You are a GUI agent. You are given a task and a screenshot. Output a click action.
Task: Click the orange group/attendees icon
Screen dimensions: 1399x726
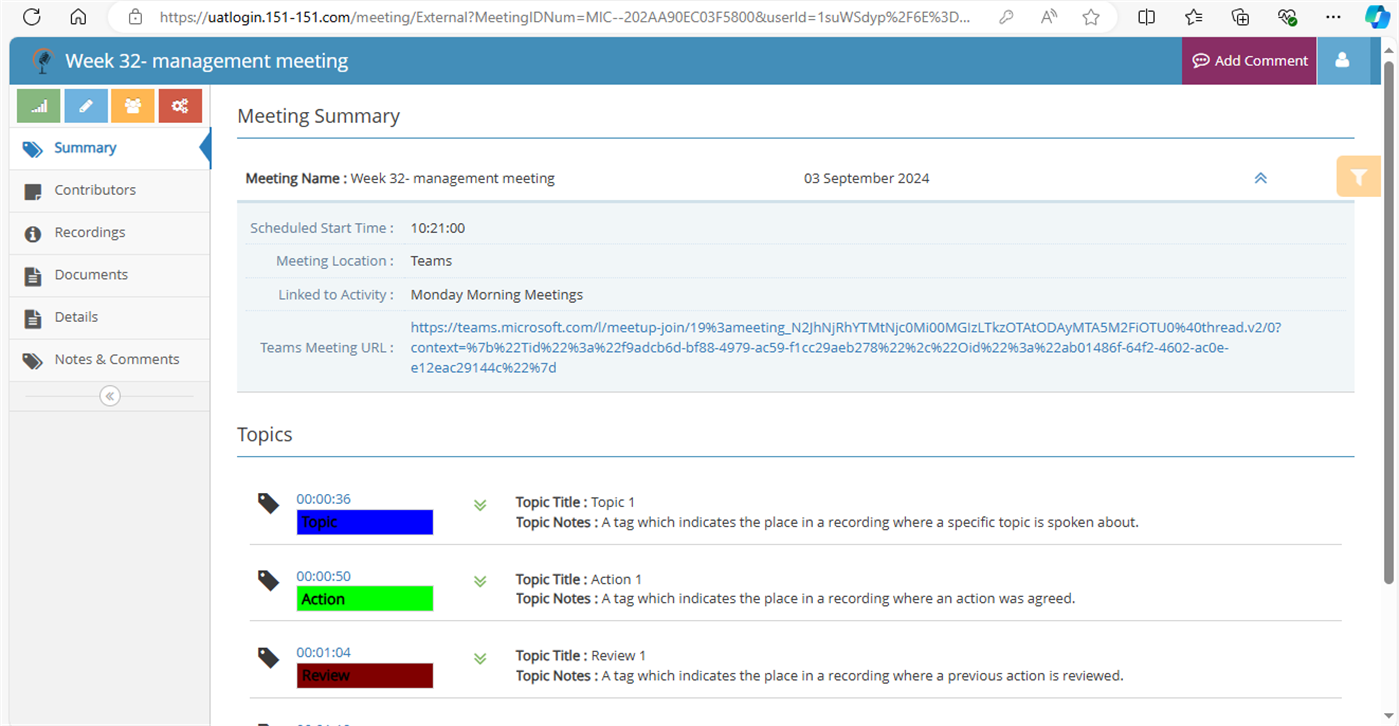[132, 105]
